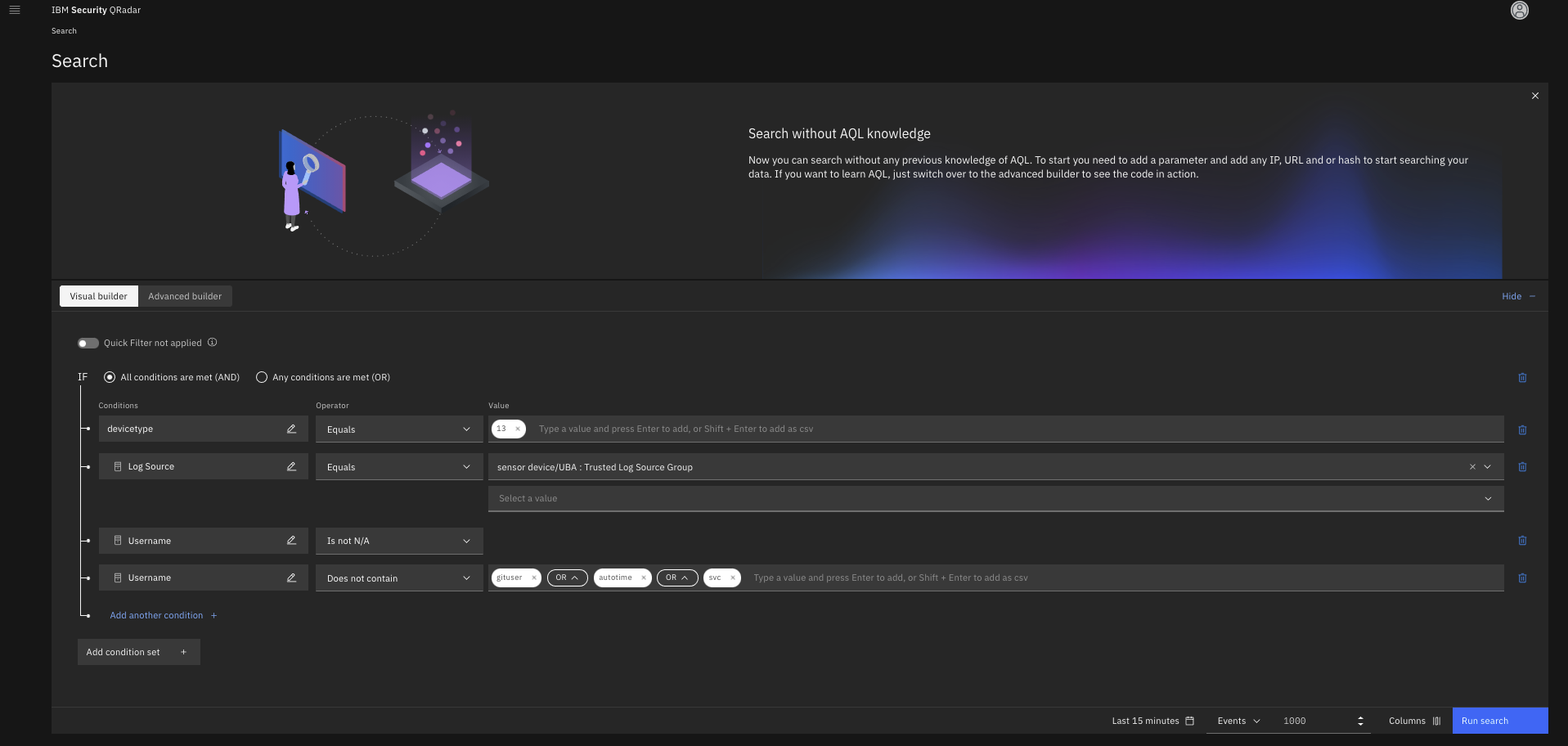This screenshot has width=1568, height=746.
Task: Delete the Log Source condition using its trash icon
Action: pyautogui.click(x=1522, y=466)
